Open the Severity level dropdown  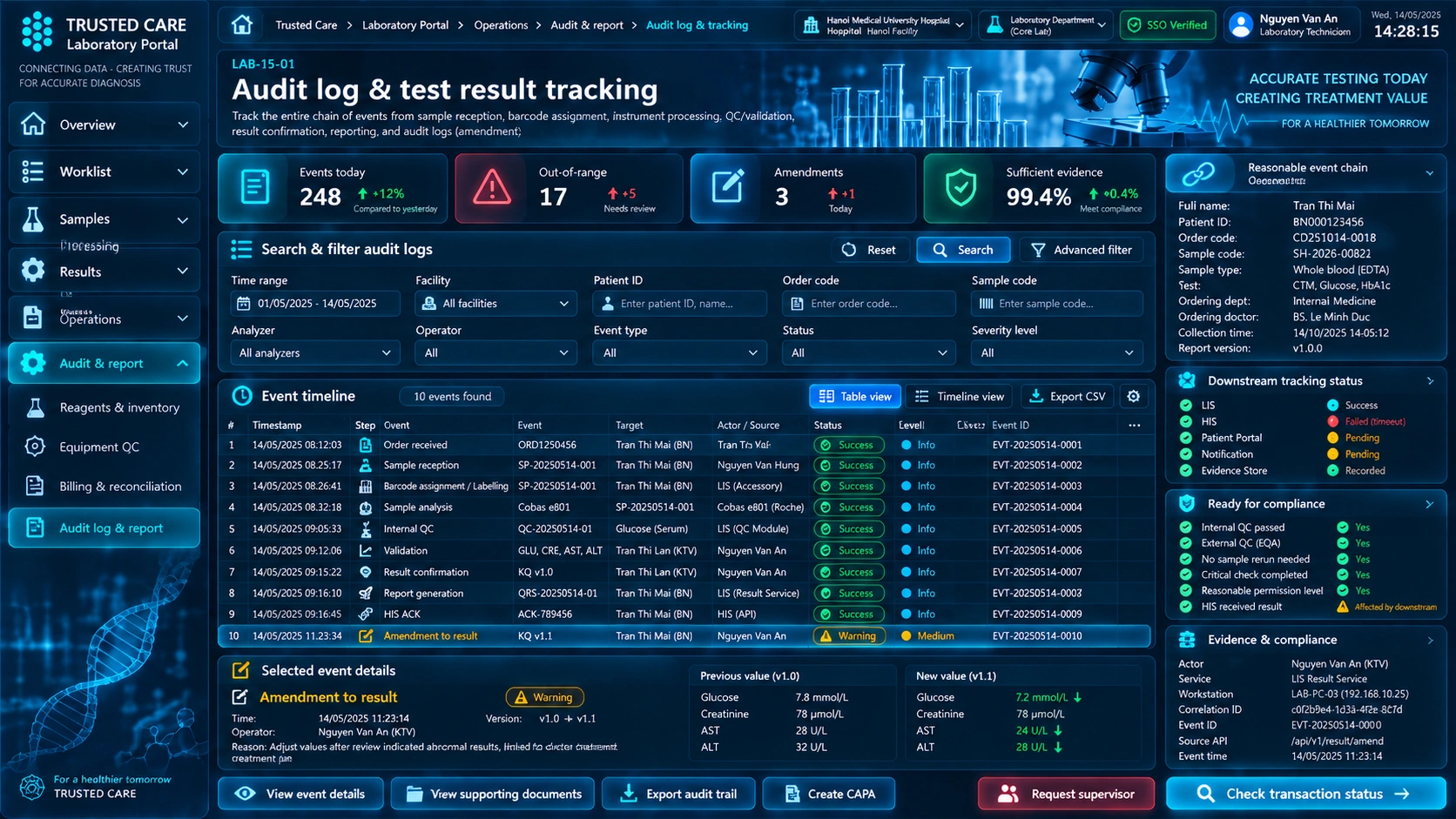1057,352
